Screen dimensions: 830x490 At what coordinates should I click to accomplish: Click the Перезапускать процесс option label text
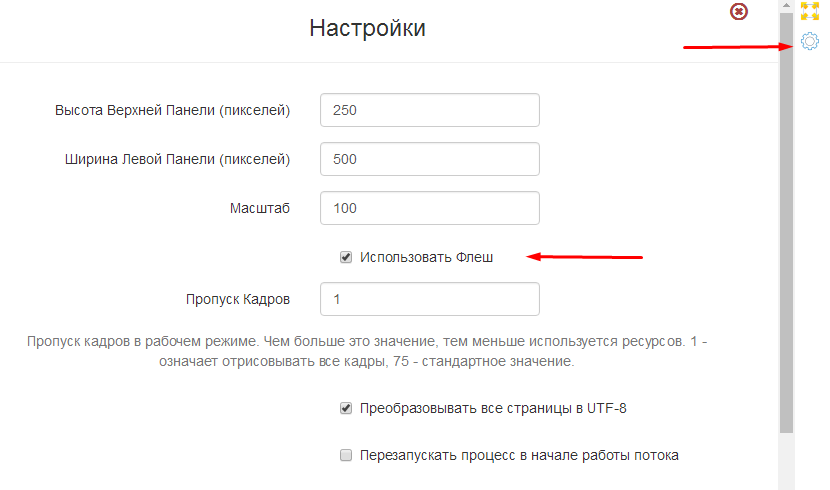[519, 455]
